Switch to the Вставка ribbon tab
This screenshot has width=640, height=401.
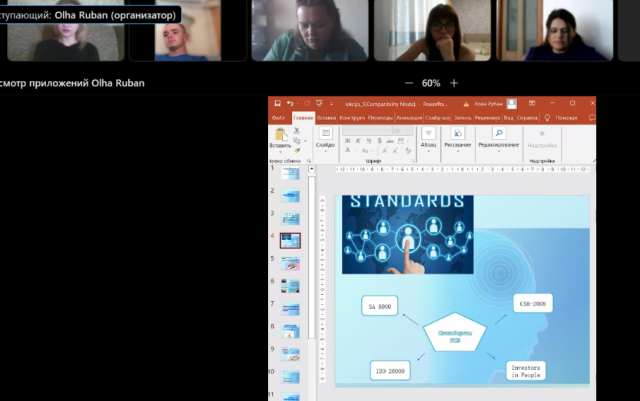[327, 118]
